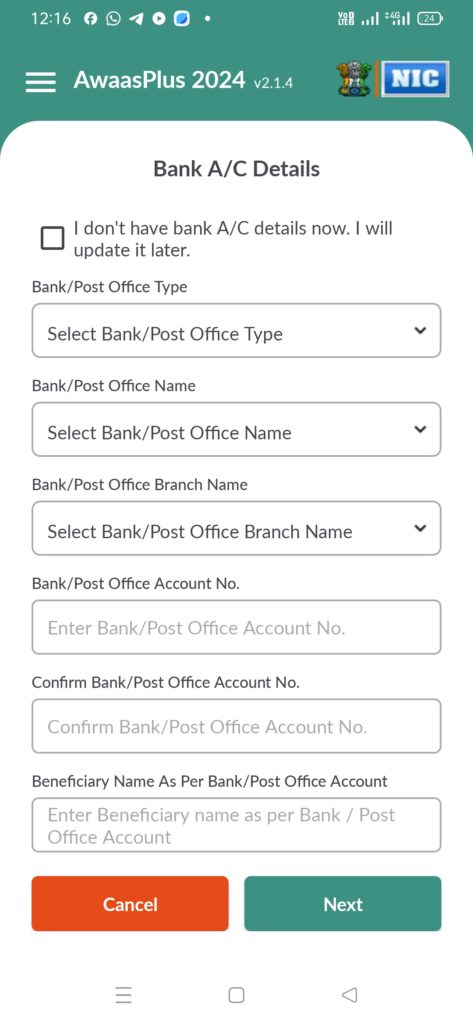Tap the Facebook notification icon in status bar

[x=91, y=19]
